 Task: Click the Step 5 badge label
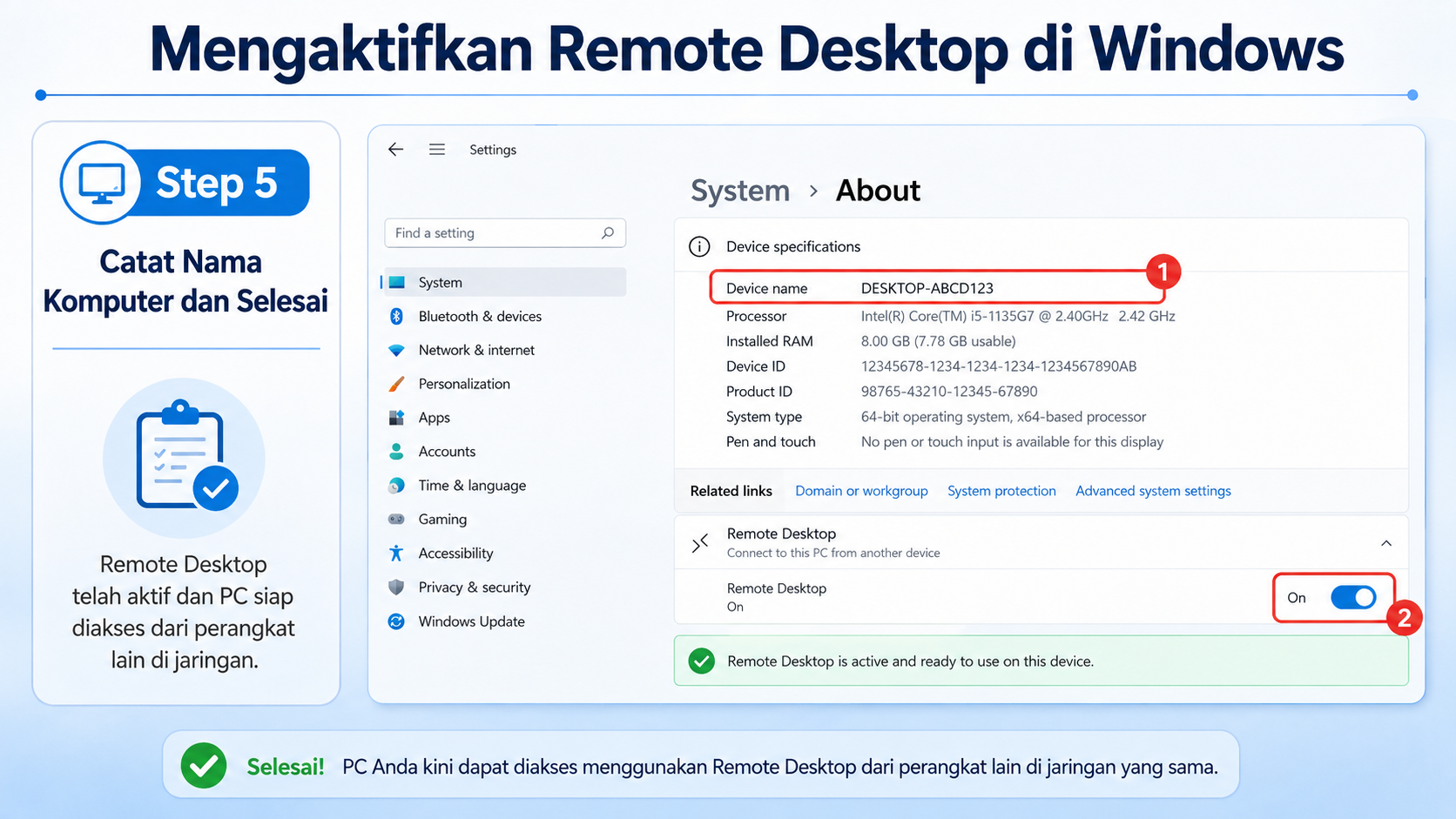(216, 183)
